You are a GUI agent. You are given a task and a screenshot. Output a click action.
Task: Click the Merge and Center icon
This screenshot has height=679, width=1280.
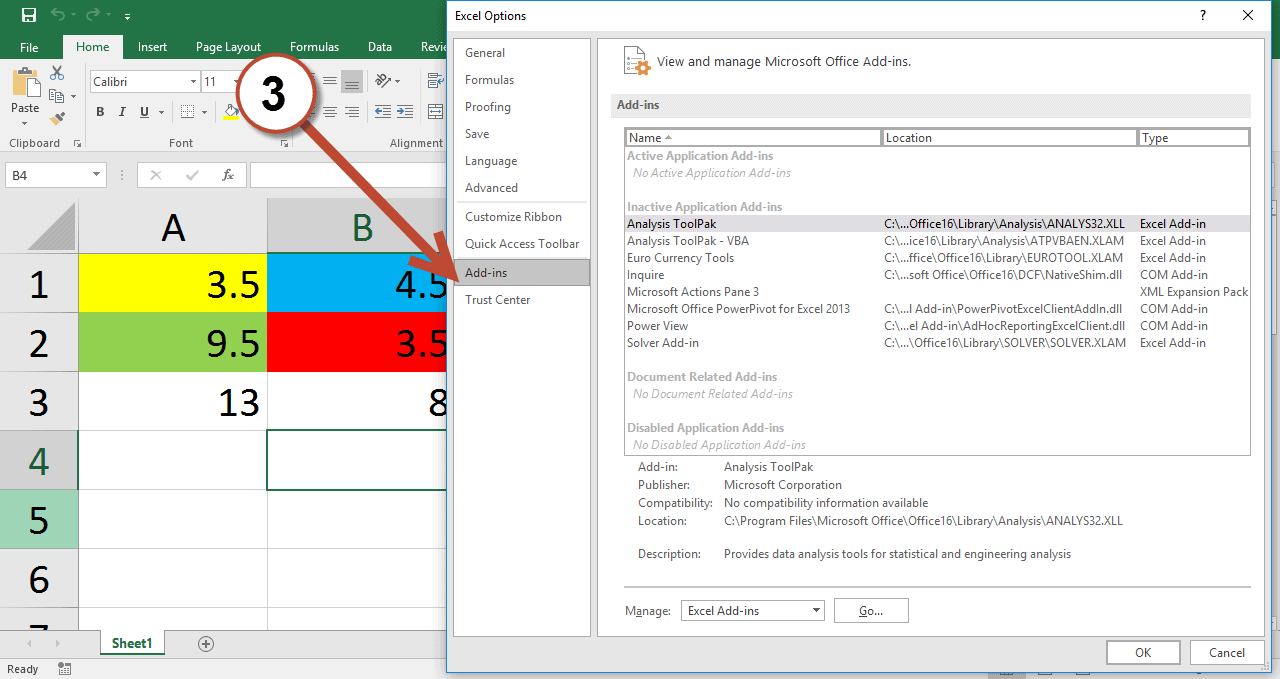pyautogui.click(x=436, y=112)
